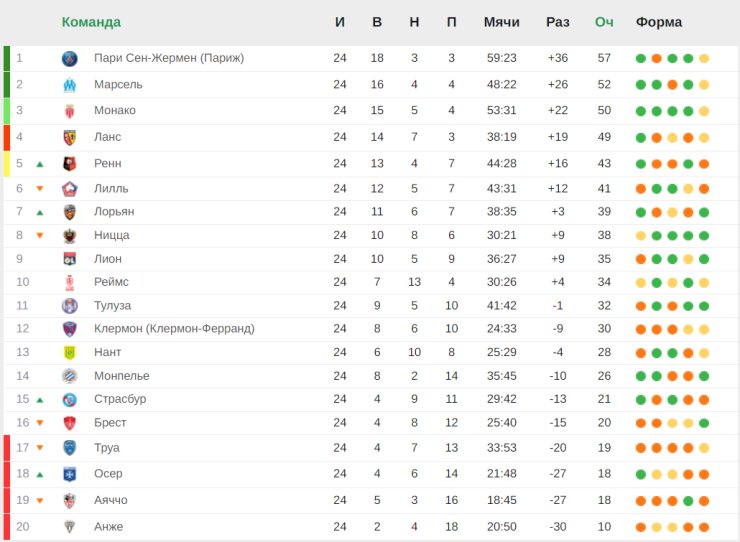This screenshot has width=740, height=542.
Task: Sort the table by the Команда column header
Action: pyautogui.click(x=91, y=22)
